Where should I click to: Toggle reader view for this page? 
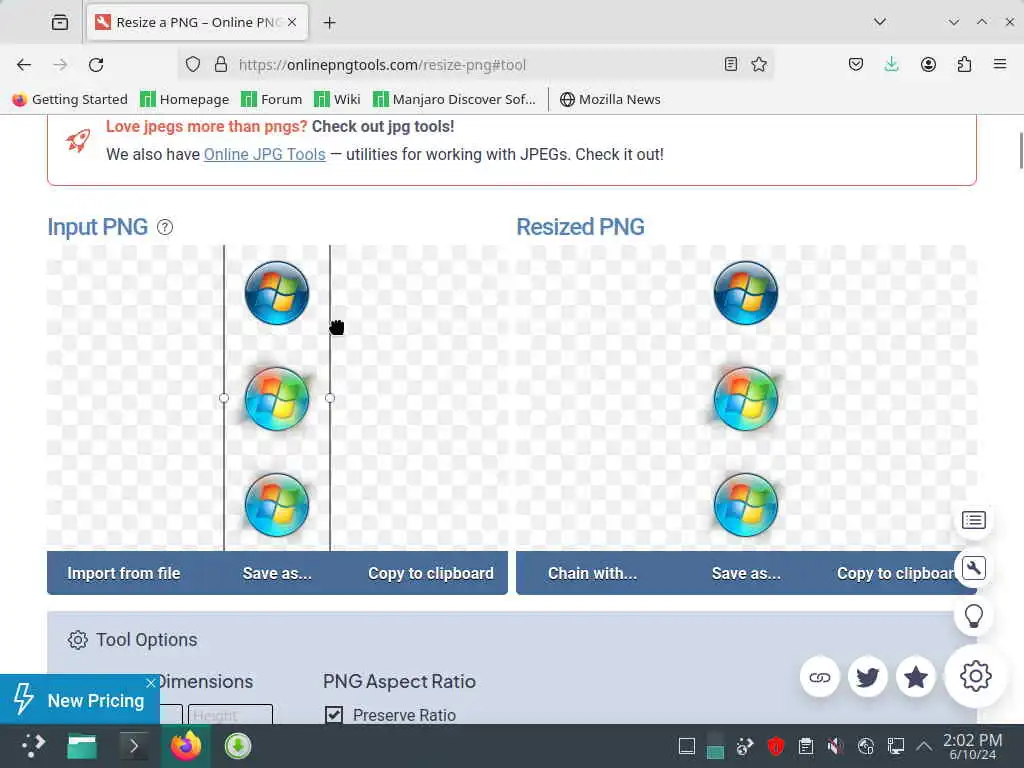click(731, 64)
